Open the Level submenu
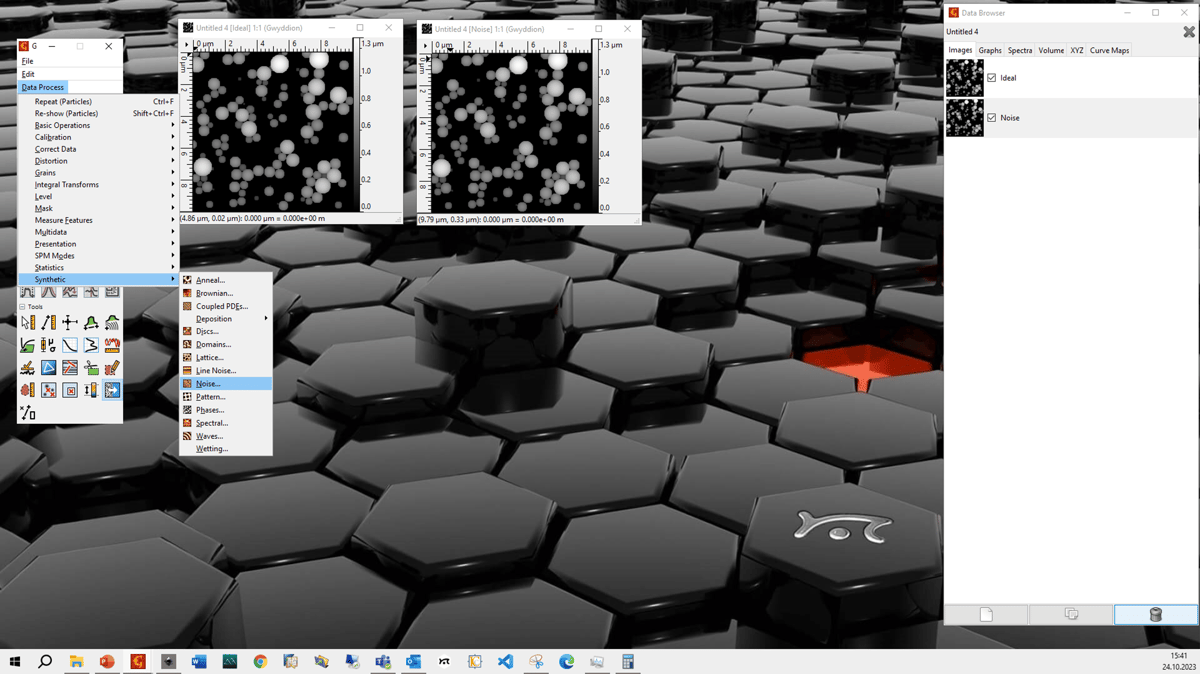Screen dimensions: 1200x674 98,197
